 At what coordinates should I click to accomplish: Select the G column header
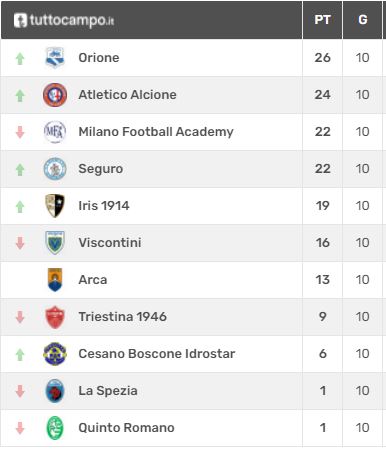[x=363, y=20]
